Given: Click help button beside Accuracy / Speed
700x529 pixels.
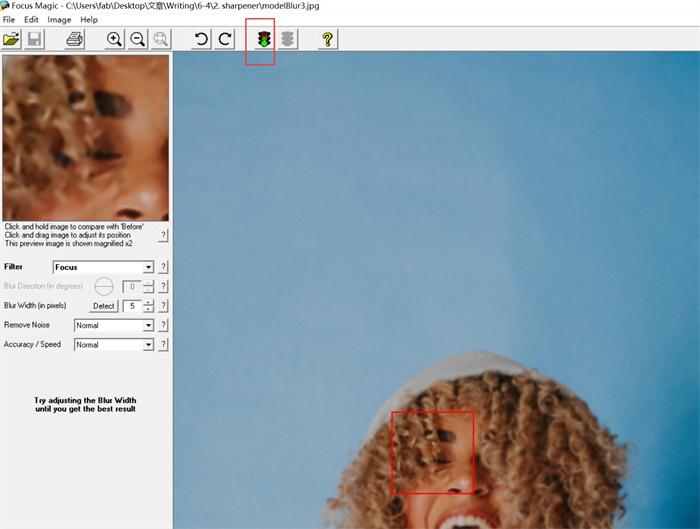Looking at the screenshot, I should (x=163, y=345).
